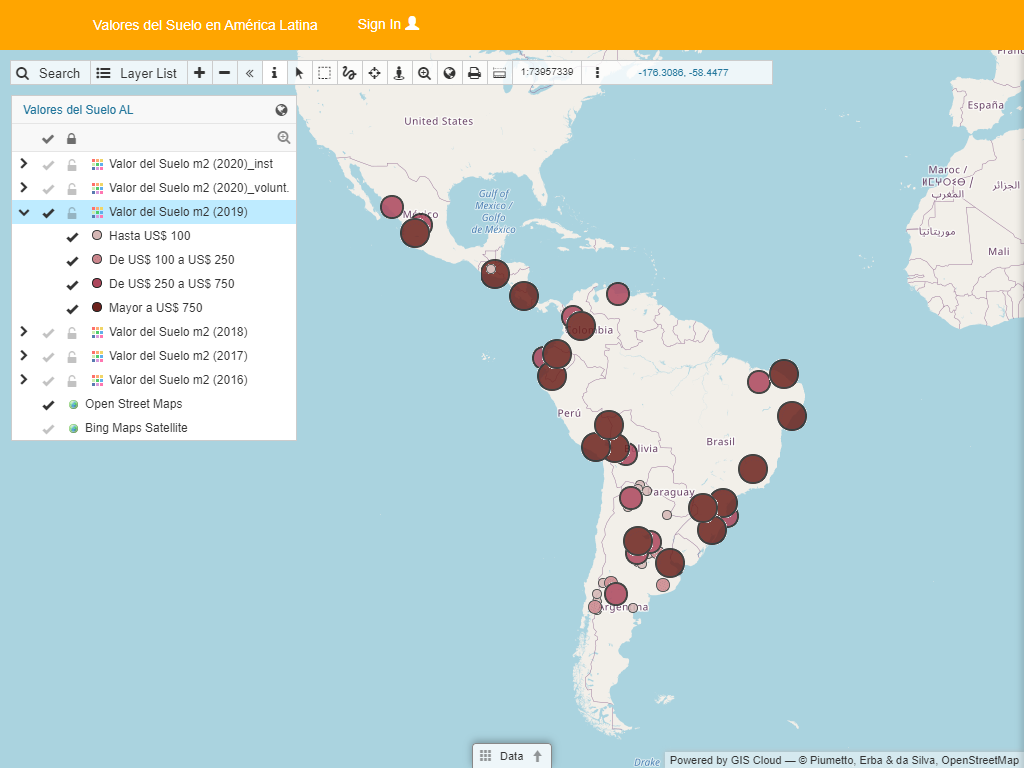Activate the rectangle area selection tool

(x=325, y=73)
